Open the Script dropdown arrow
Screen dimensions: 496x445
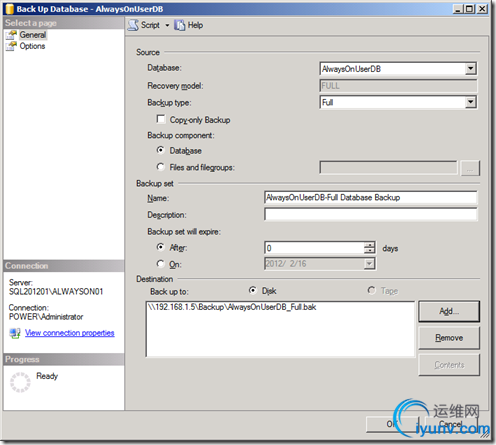pos(167,25)
